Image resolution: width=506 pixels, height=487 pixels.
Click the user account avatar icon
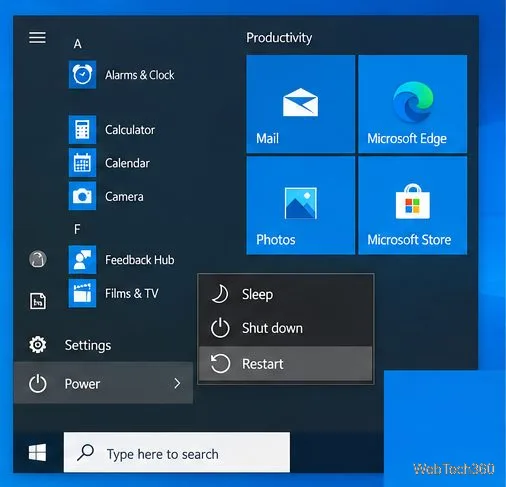[x=38, y=259]
